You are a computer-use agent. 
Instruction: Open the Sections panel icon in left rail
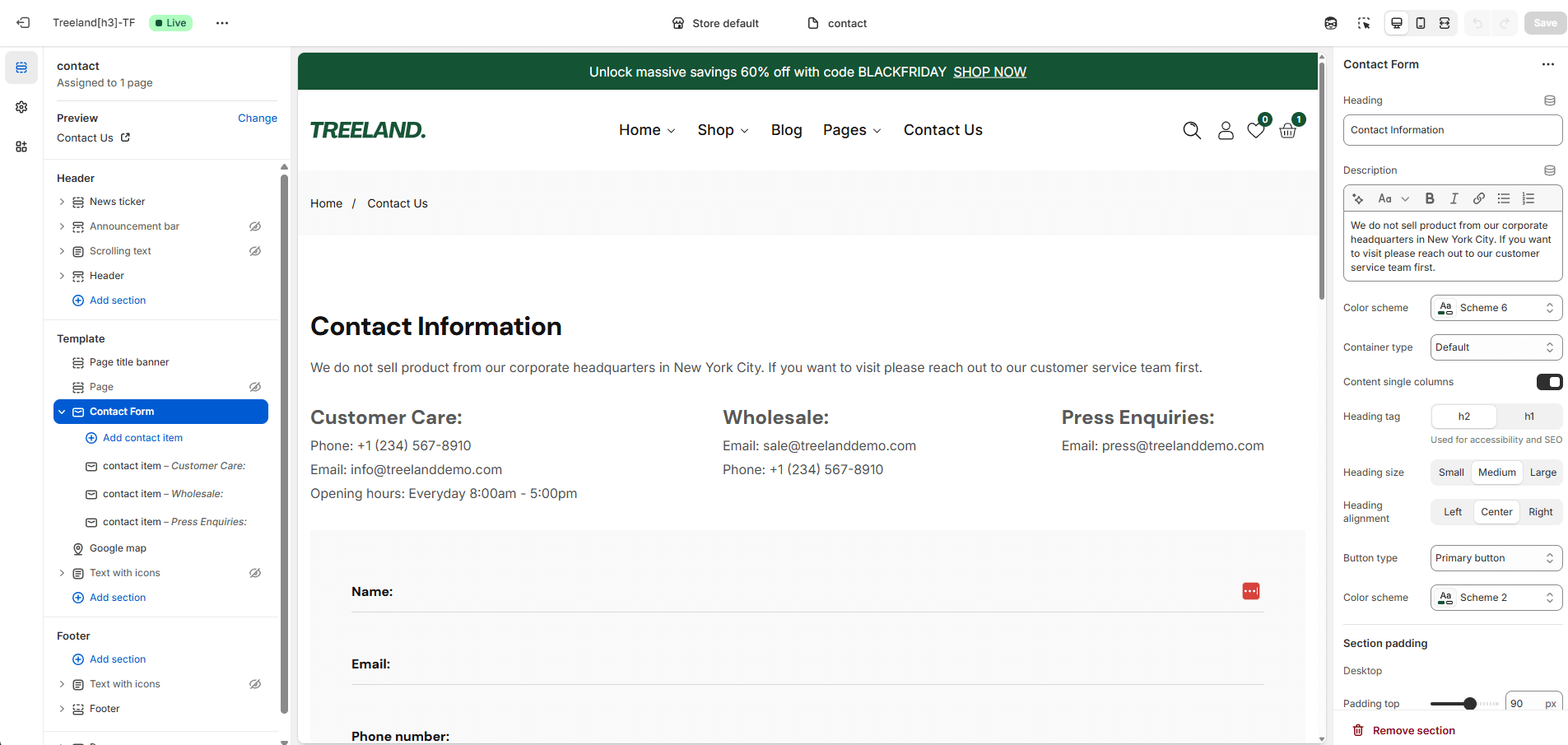(x=21, y=68)
